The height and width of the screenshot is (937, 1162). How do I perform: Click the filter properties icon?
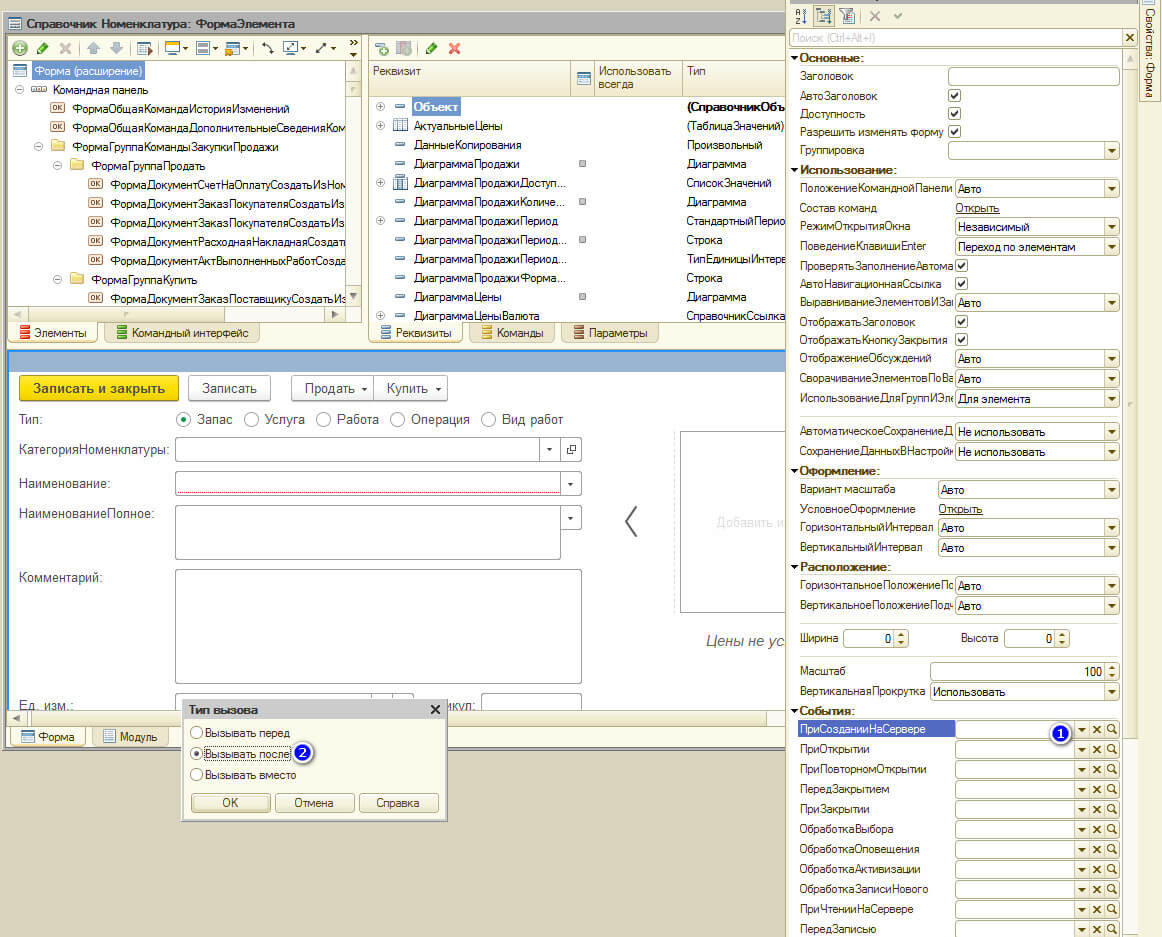pos(847,16)
